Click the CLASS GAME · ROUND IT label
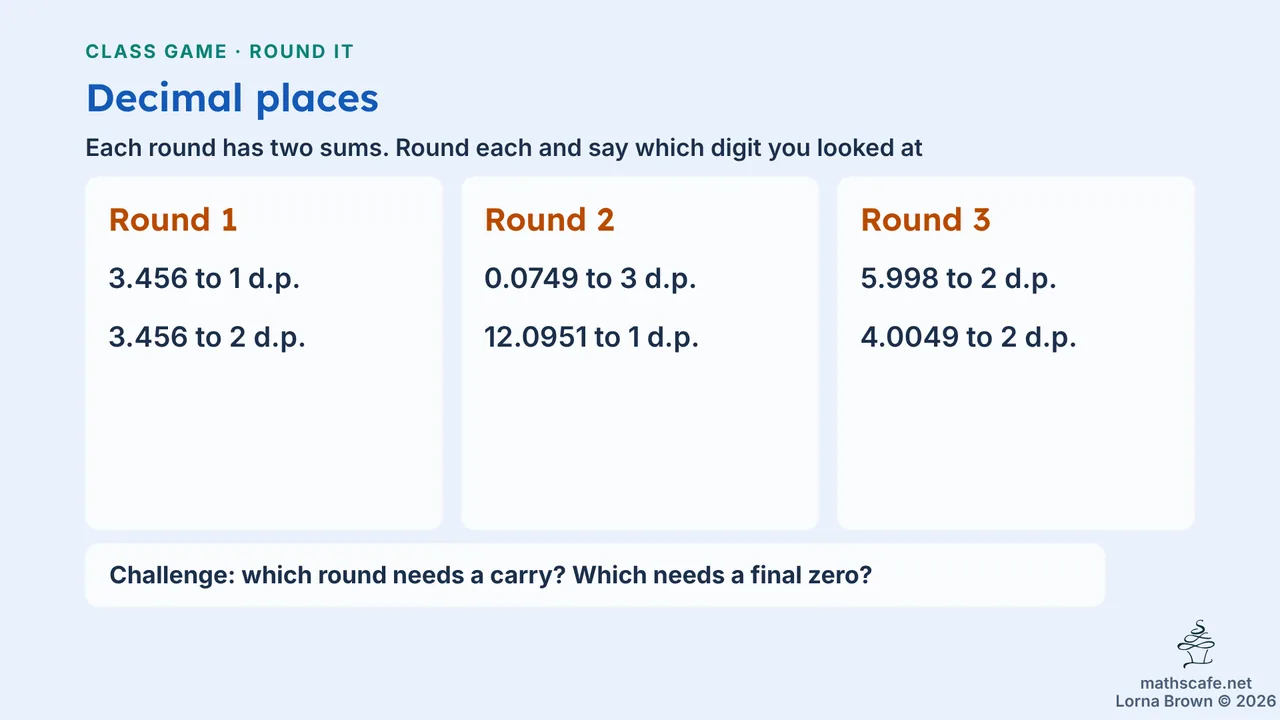This screenshot has height=720, width=1280. point(219,51)
